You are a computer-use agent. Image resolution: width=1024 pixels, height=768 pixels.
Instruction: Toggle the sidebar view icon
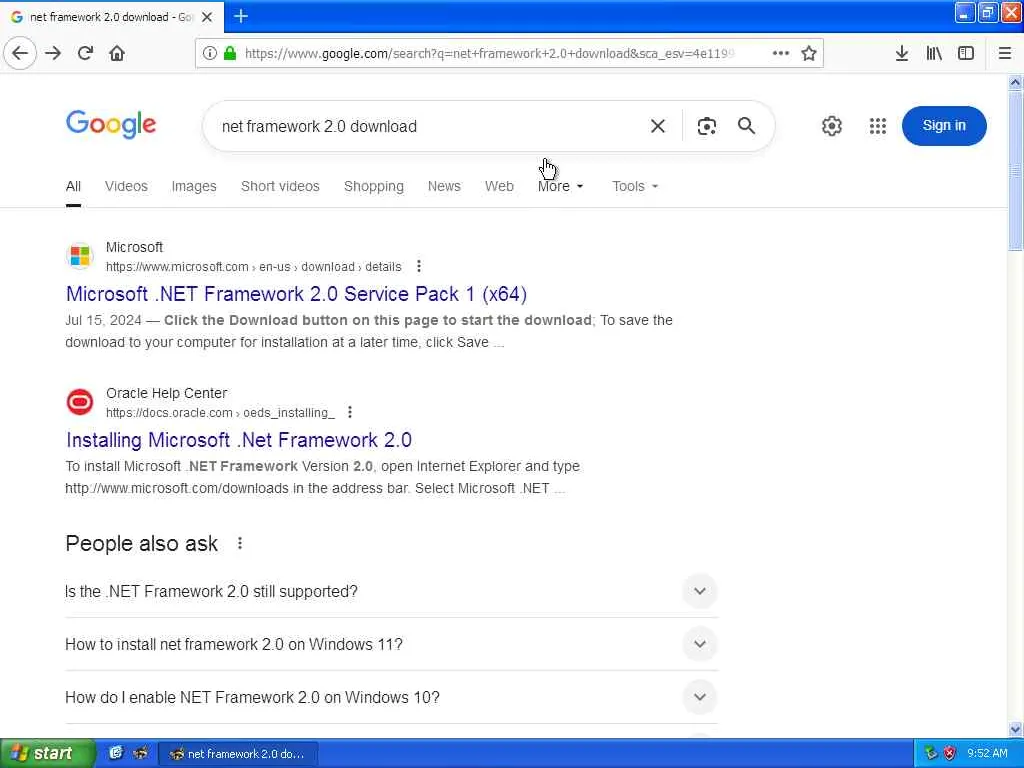(966, 53)
